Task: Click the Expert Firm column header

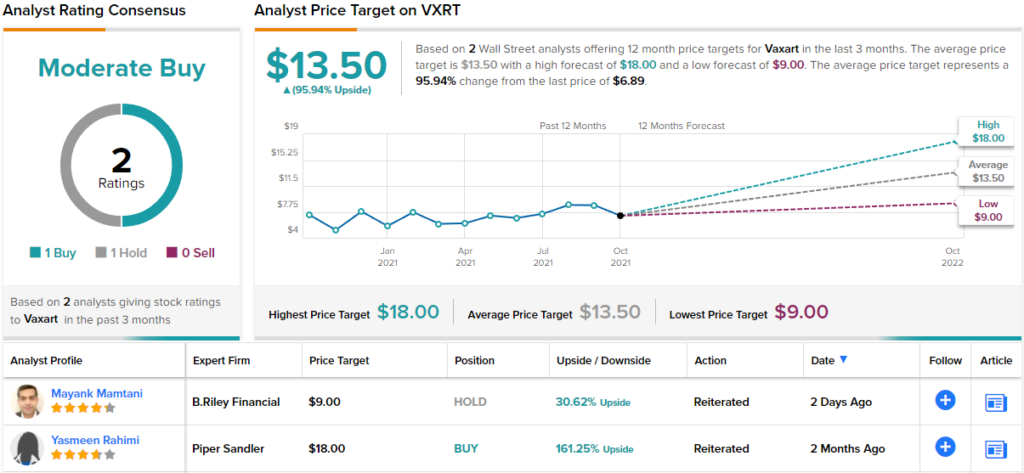Action: coord(221,360)
